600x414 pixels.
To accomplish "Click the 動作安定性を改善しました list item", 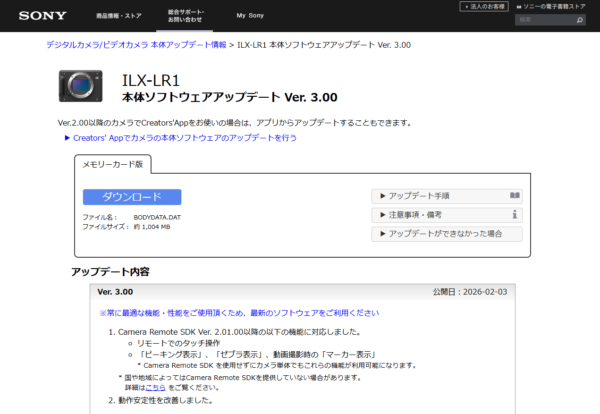I will click(x=165, y=400).
